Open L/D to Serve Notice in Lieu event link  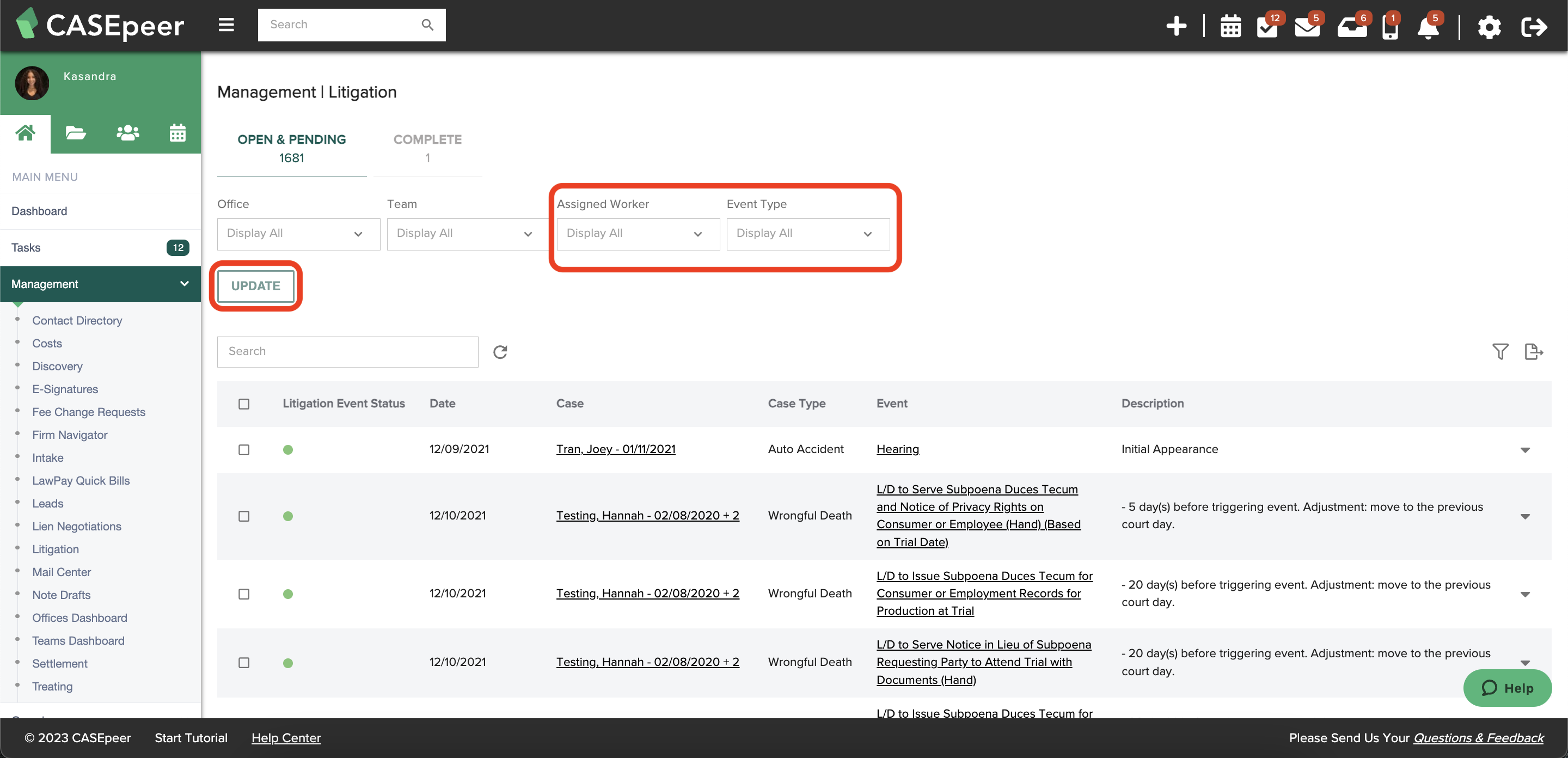(983, 662)
